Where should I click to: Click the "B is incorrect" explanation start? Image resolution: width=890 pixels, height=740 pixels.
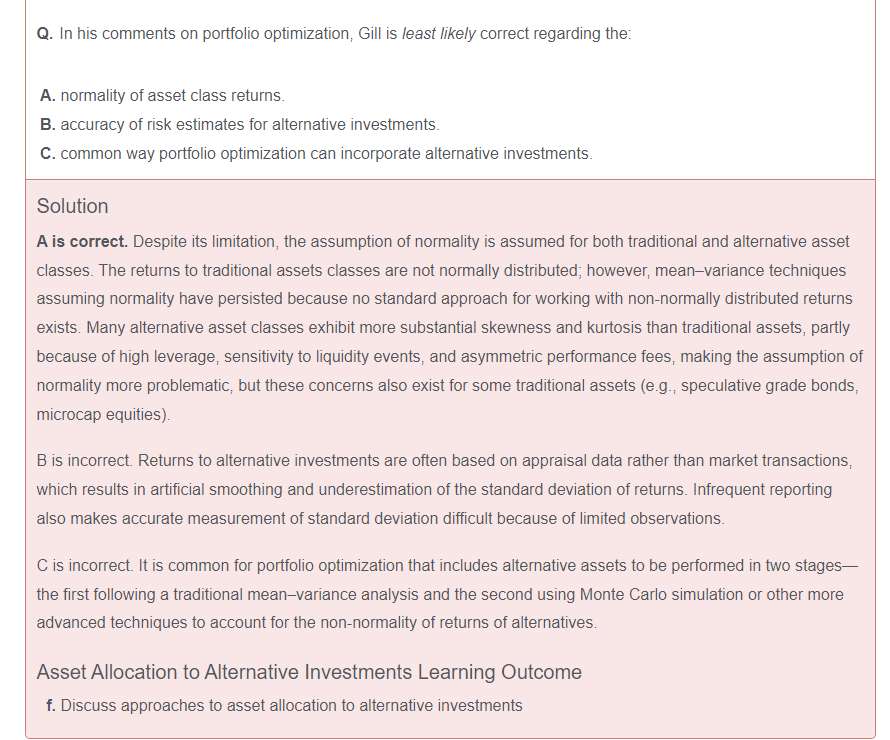(x=83, y=461)
